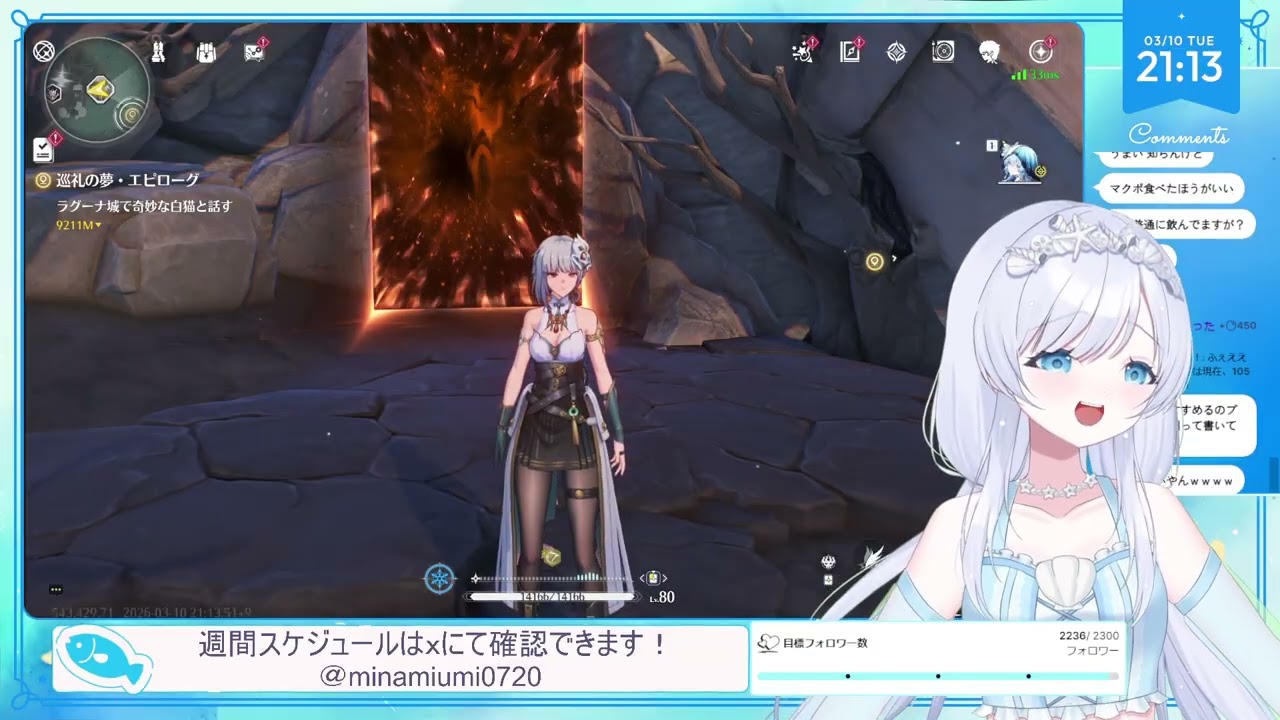Click the 03/10 TUE date label
This screenshot has width=1280, height=720.
1180,41
